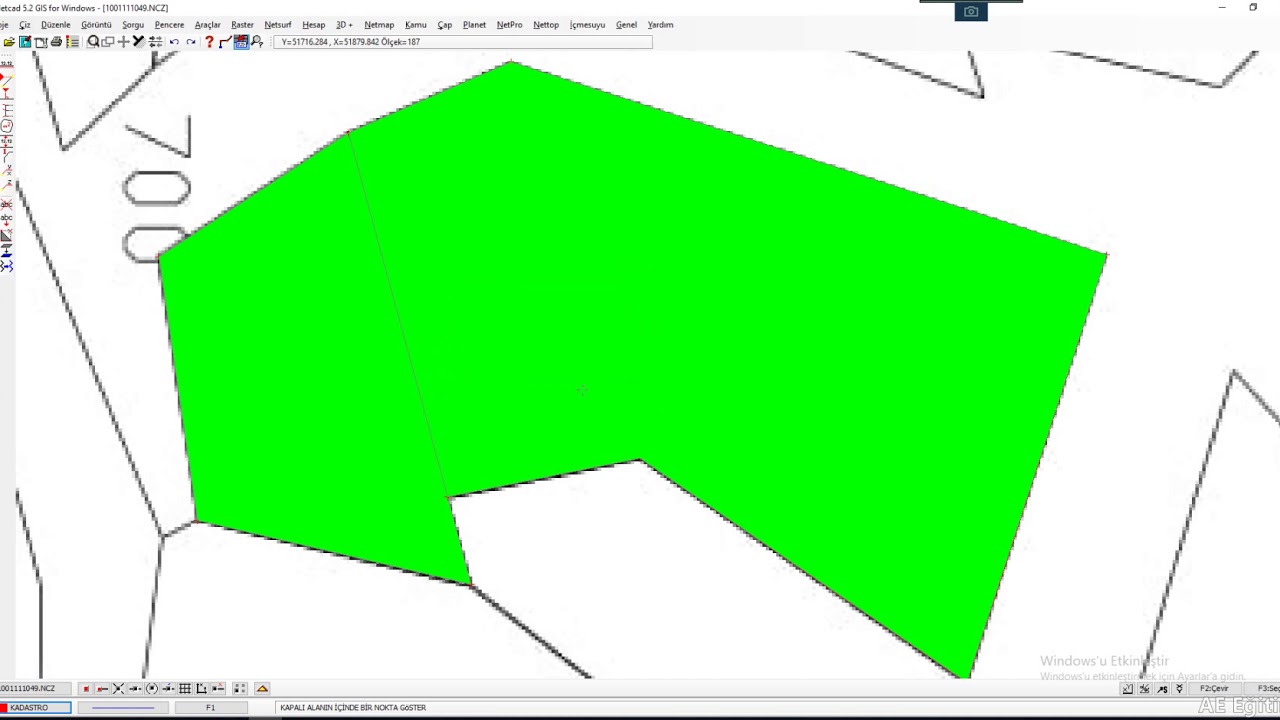1280x720 pixels.
Task: Open the Yardım menu
Action: (660, 25)
